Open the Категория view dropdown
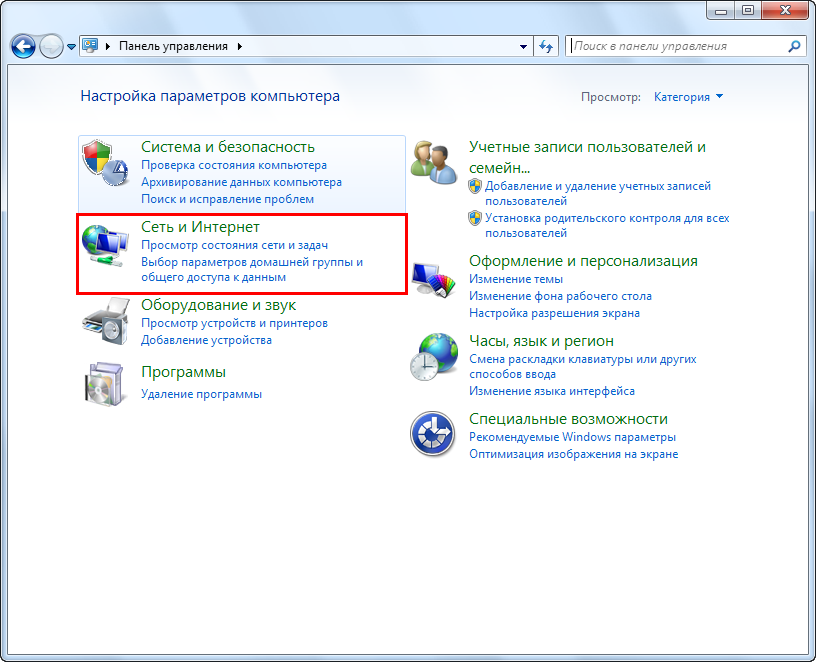816x662 pixels. (x=688, y=97)
